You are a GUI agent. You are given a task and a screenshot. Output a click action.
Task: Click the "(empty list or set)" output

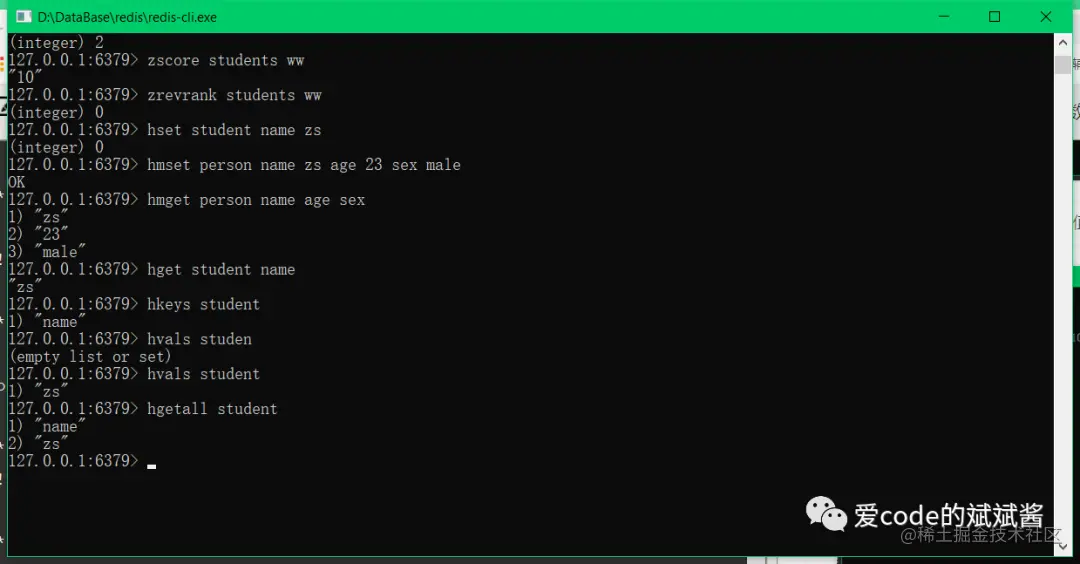tap(90, 357)
